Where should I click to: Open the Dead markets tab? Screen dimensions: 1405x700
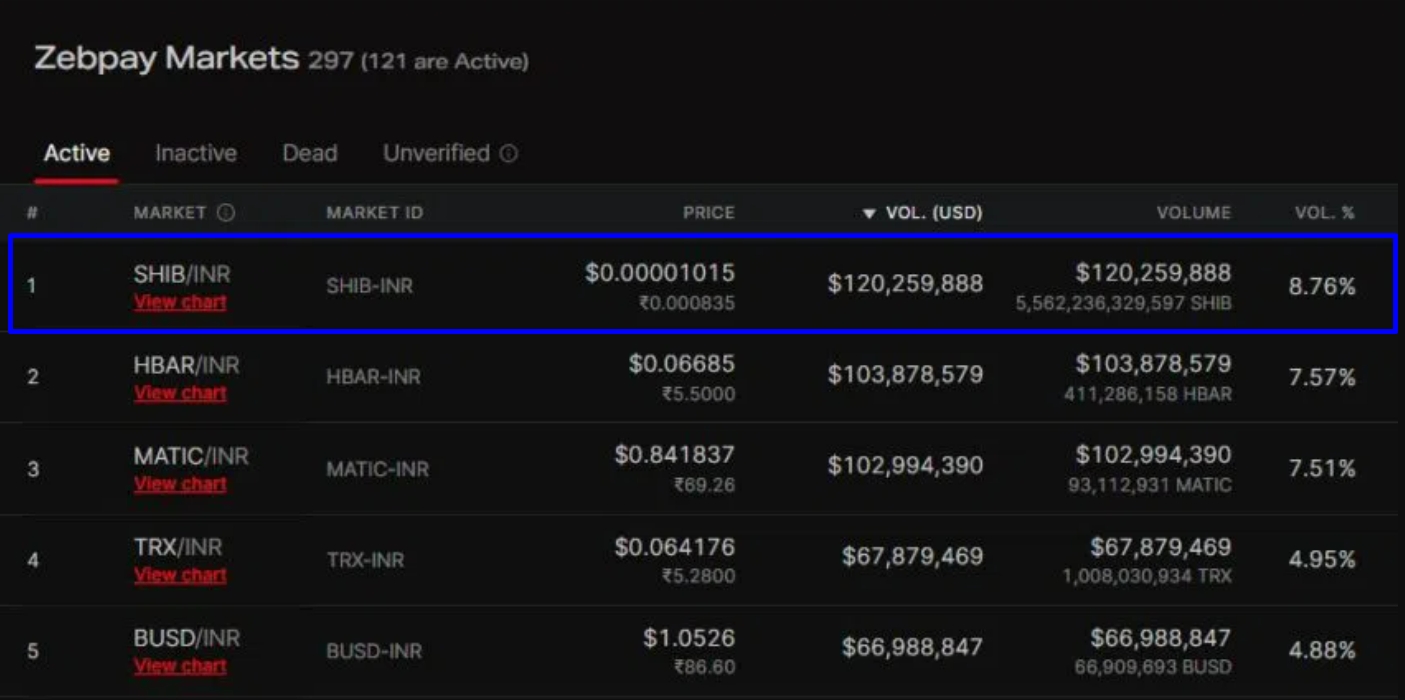310,153
